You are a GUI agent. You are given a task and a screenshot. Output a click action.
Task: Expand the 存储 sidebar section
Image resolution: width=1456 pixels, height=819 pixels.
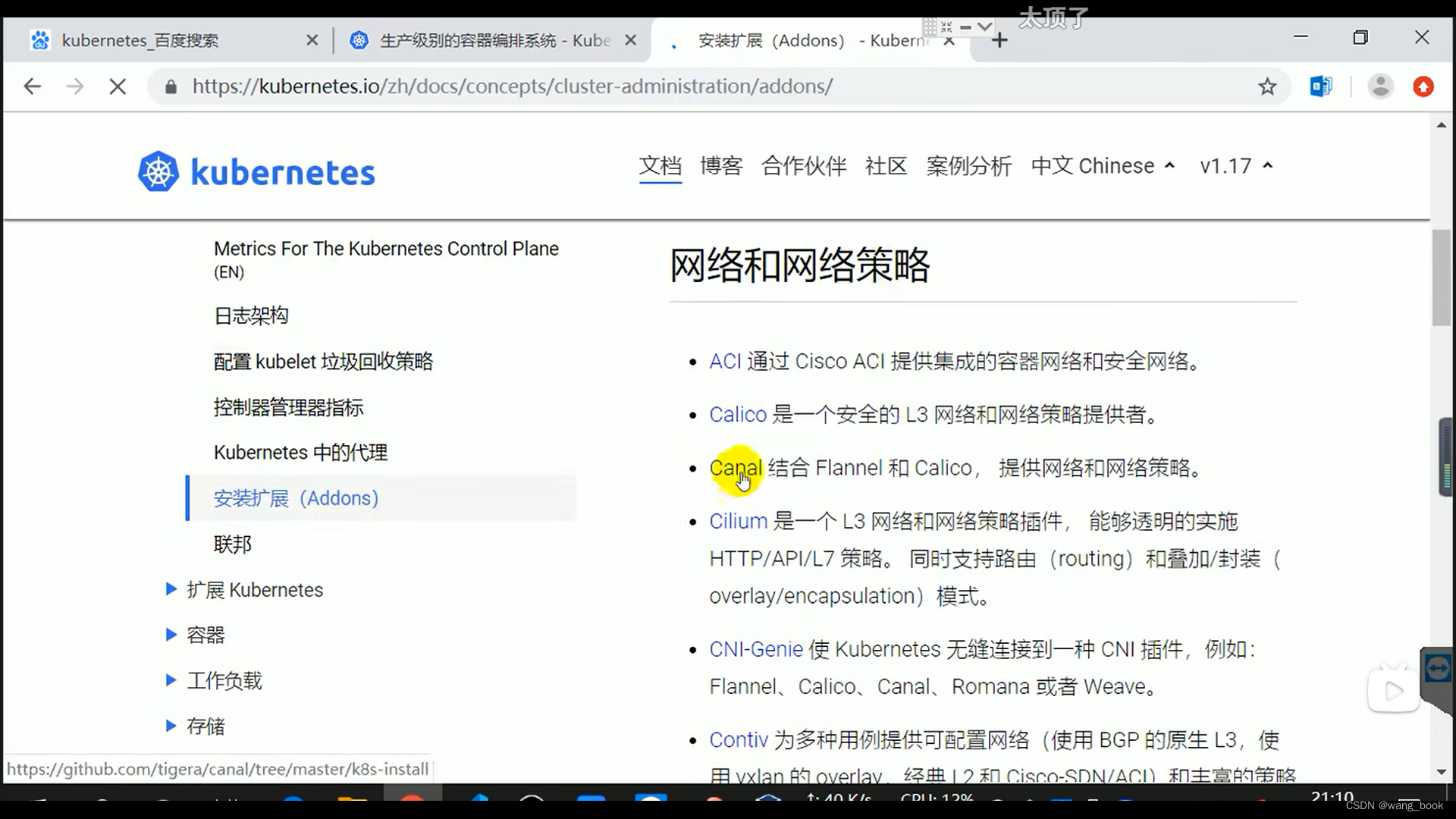tap(171, 726)
